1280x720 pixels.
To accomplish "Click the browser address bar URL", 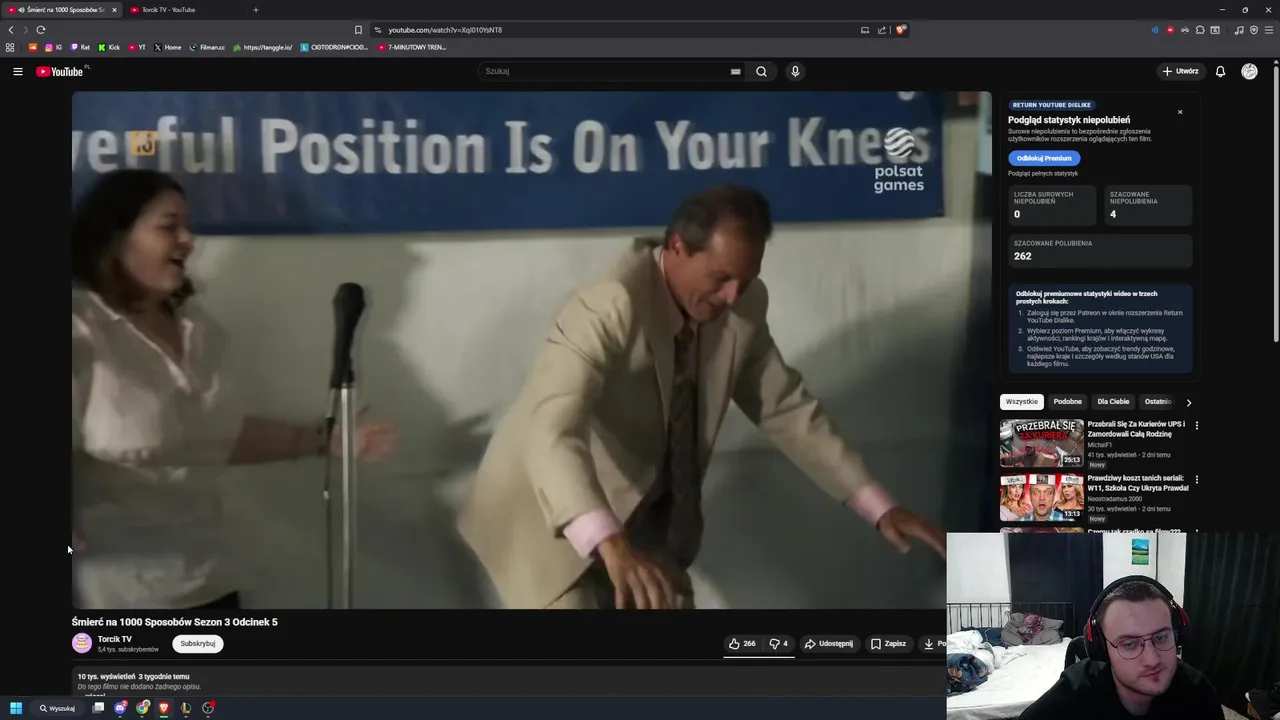I will tap(445, 30).
